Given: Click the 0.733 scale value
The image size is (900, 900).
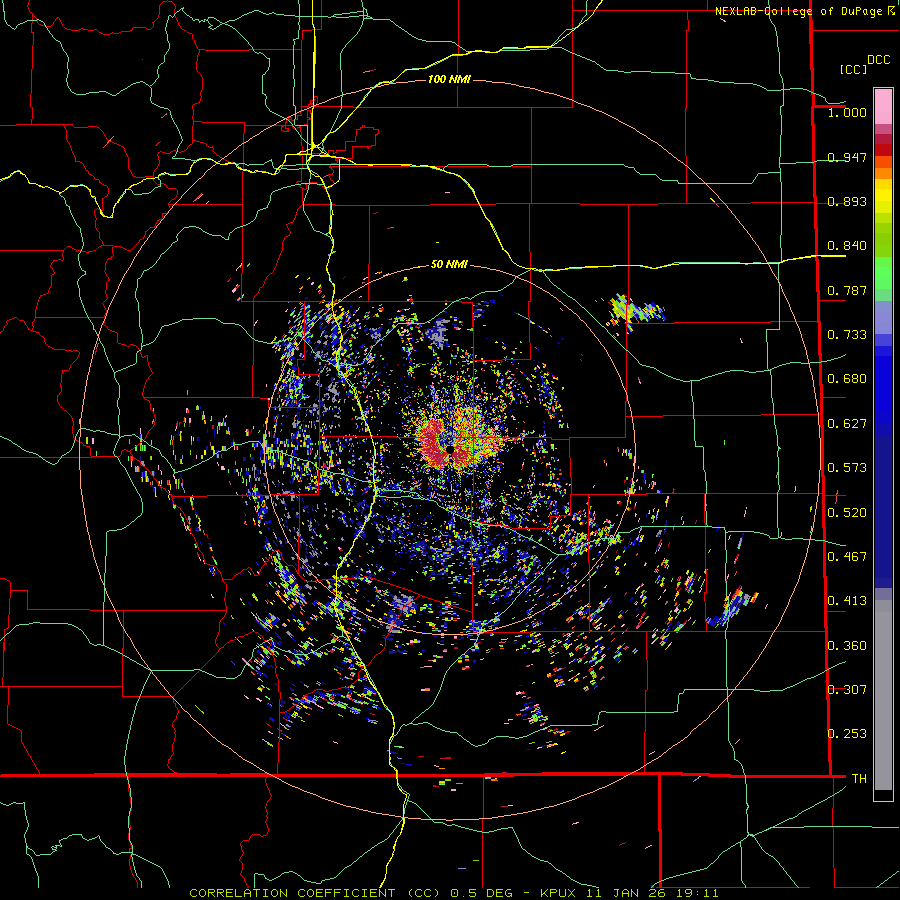Looking at the screenshot, I should pyautogui.click(x=847, y=335).
